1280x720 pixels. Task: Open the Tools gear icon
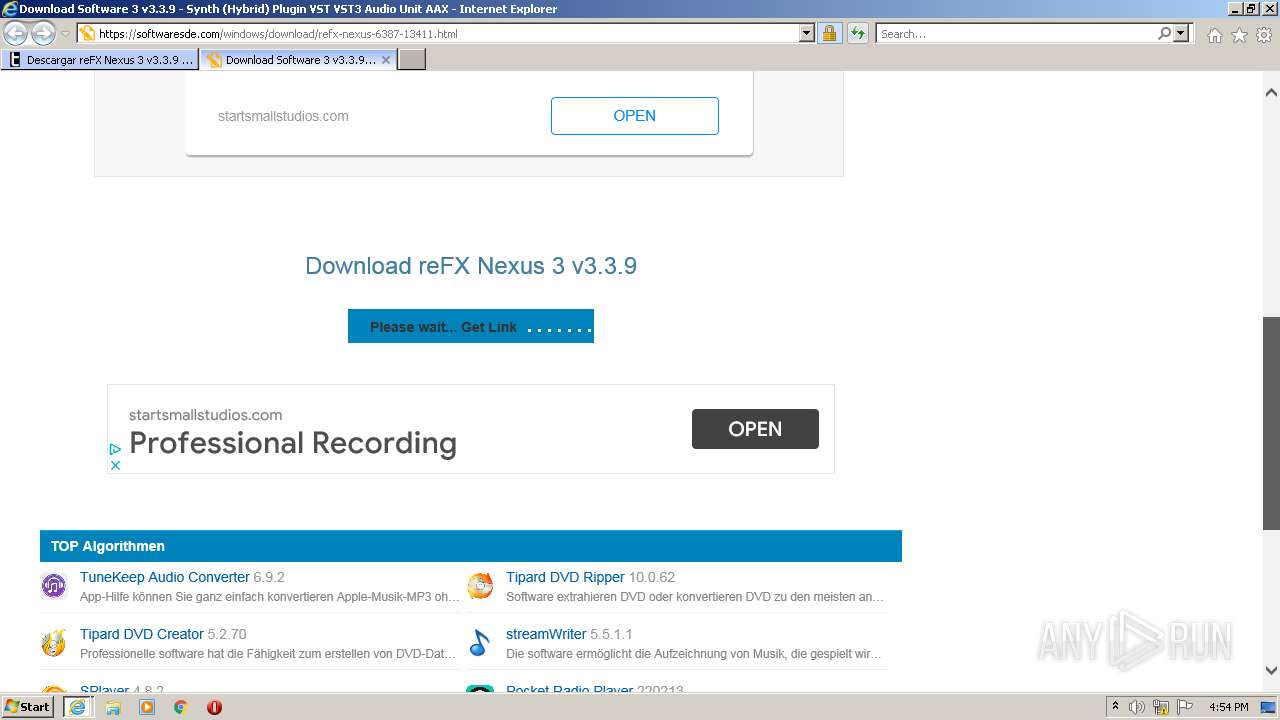point(1264,35)
